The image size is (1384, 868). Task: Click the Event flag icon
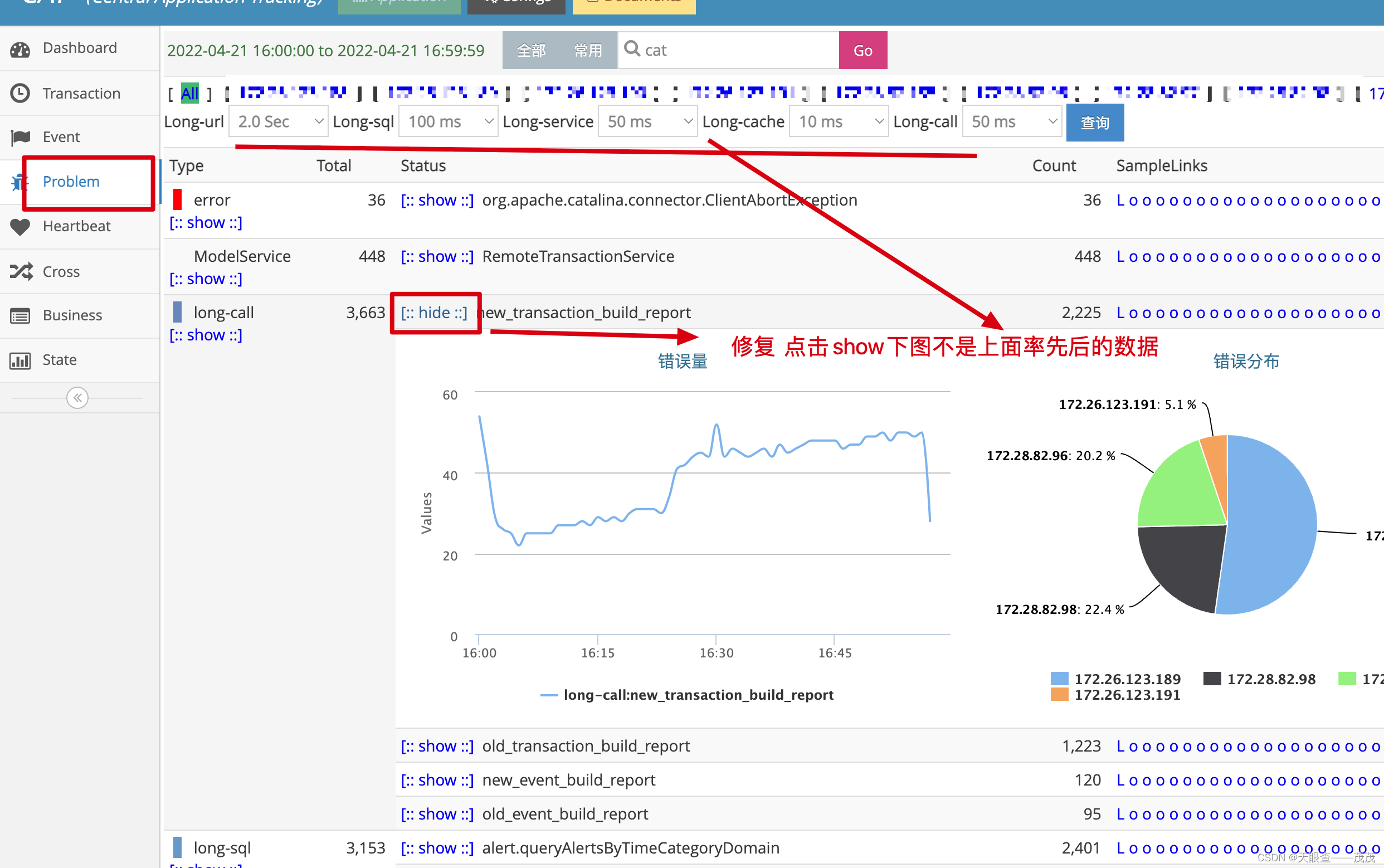click(20, 137)
